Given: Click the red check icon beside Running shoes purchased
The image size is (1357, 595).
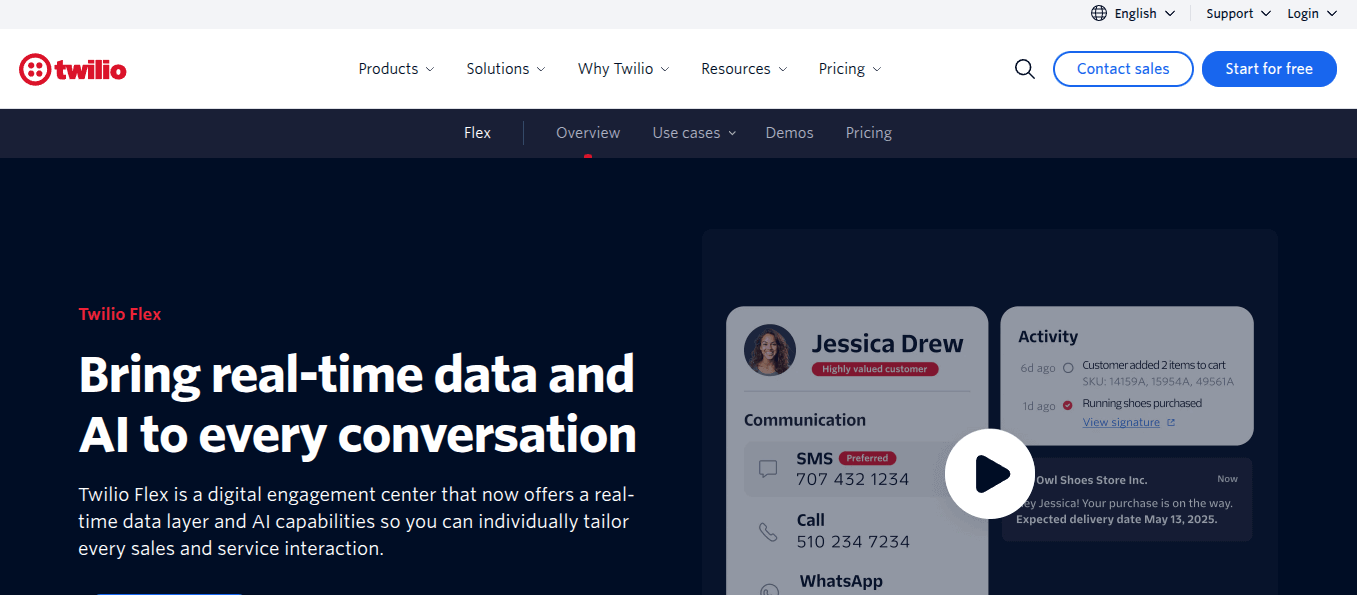Looking at the screenshot, I should pos(1067,405).
